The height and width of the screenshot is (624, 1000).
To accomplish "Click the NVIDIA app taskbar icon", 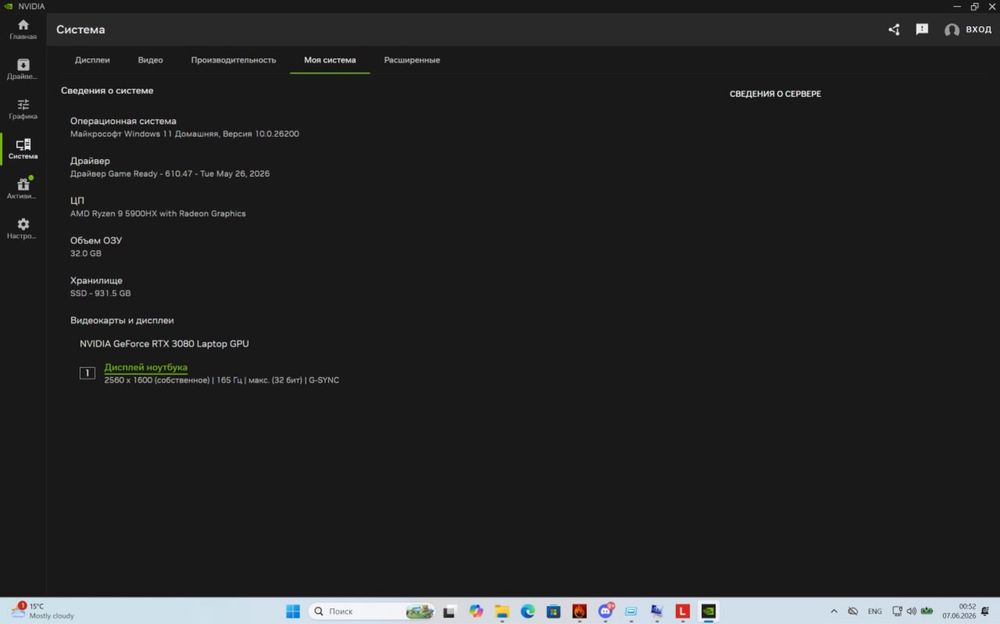I will [709, 611].
